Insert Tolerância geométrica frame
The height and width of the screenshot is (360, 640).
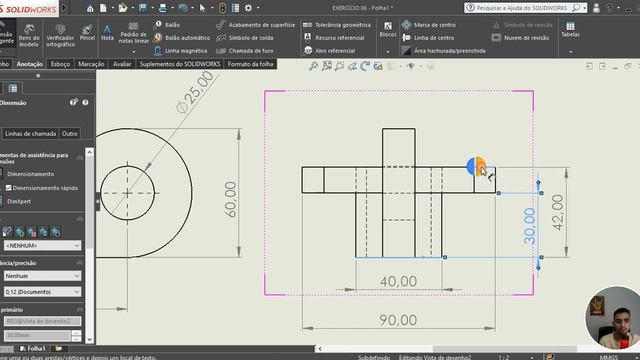(337, 25)
